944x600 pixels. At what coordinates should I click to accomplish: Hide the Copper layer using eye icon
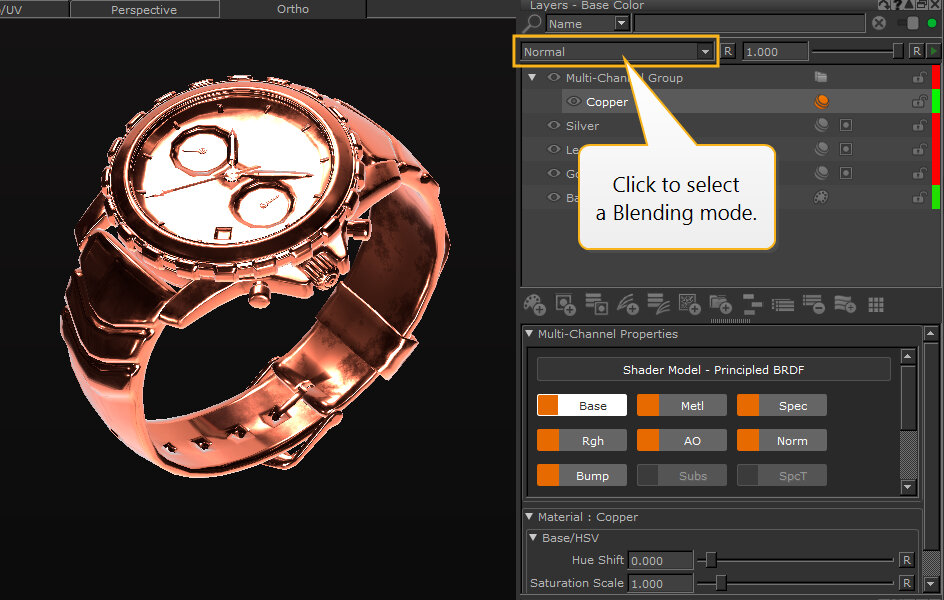[x=574, y=102]
